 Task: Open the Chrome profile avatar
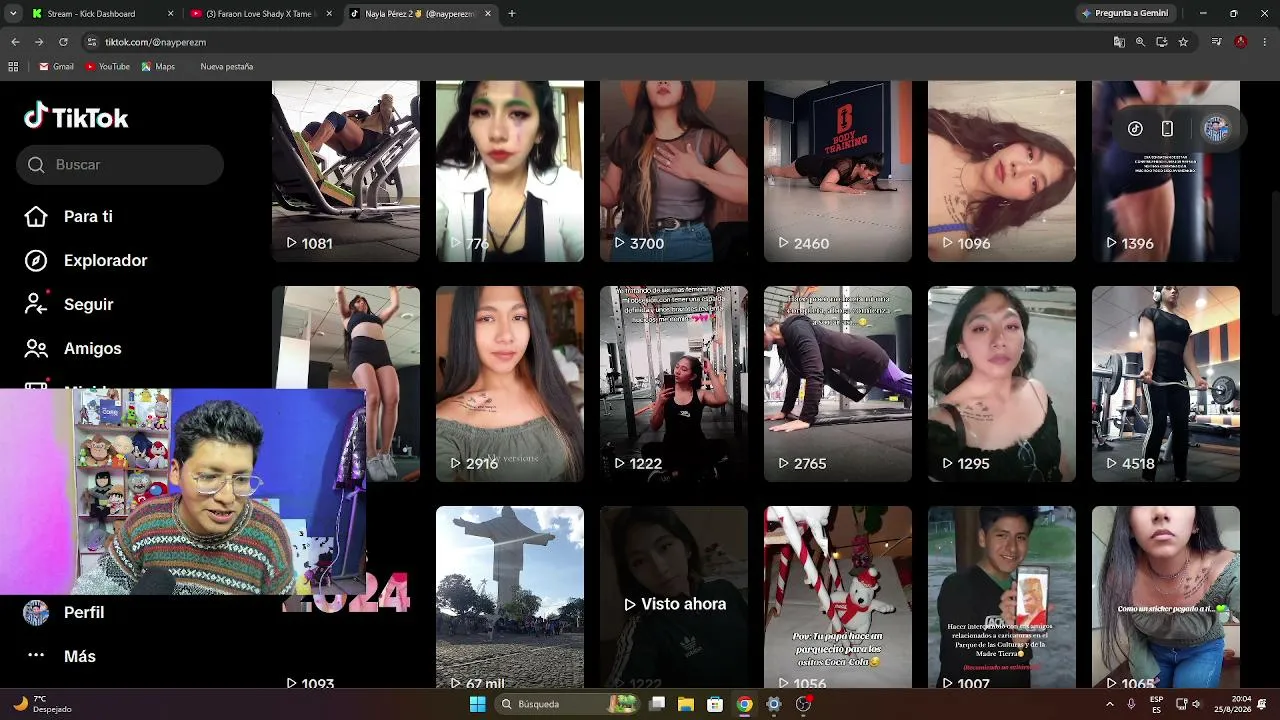(1241, 42)
